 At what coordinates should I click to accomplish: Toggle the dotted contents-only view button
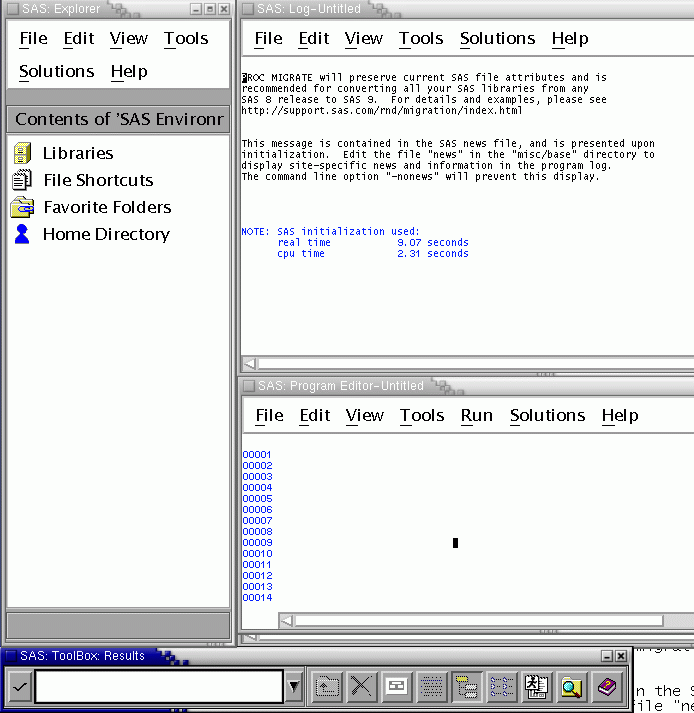point(431,687)
